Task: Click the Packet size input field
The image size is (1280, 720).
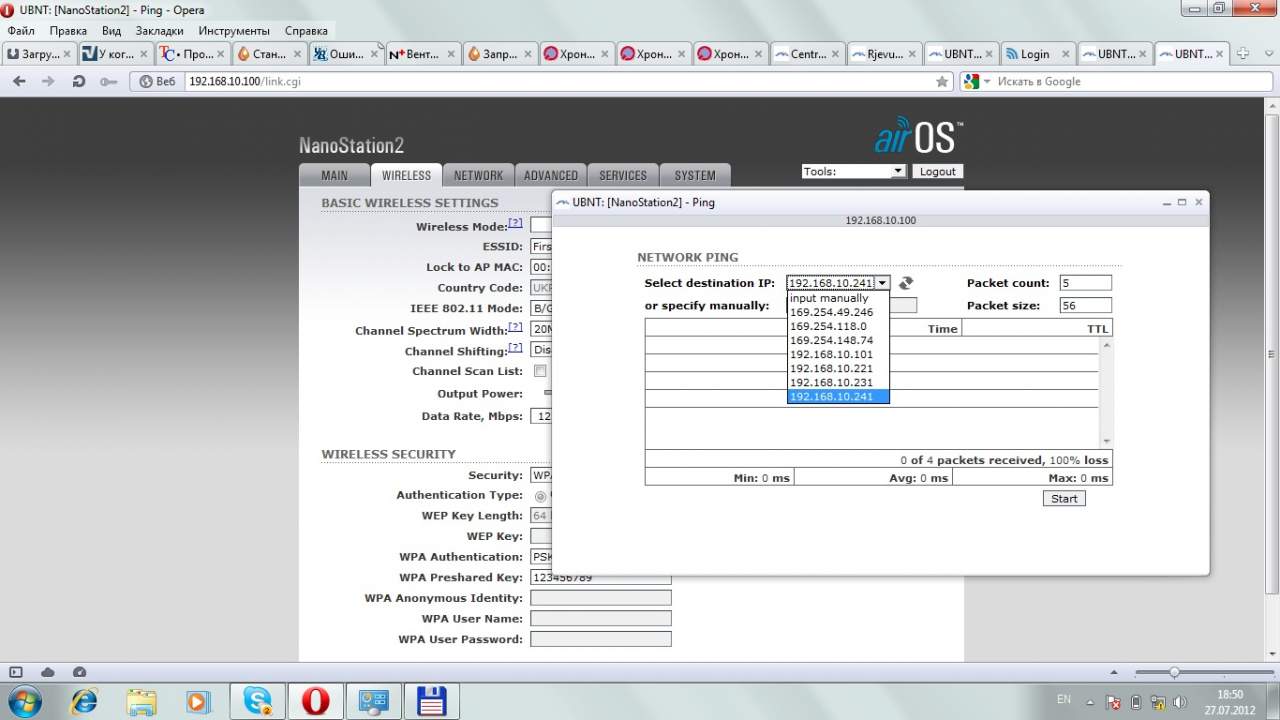Action: pos(1086,305)
